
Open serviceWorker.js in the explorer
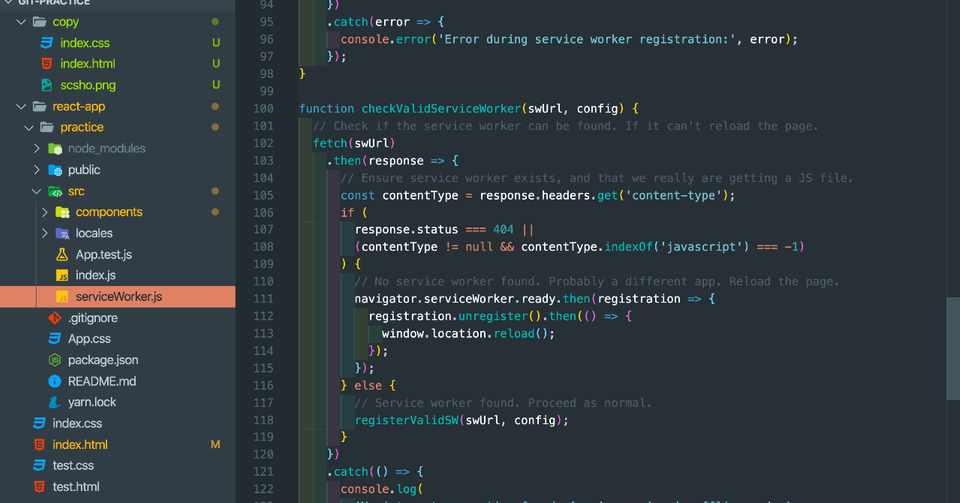point(118,297)
